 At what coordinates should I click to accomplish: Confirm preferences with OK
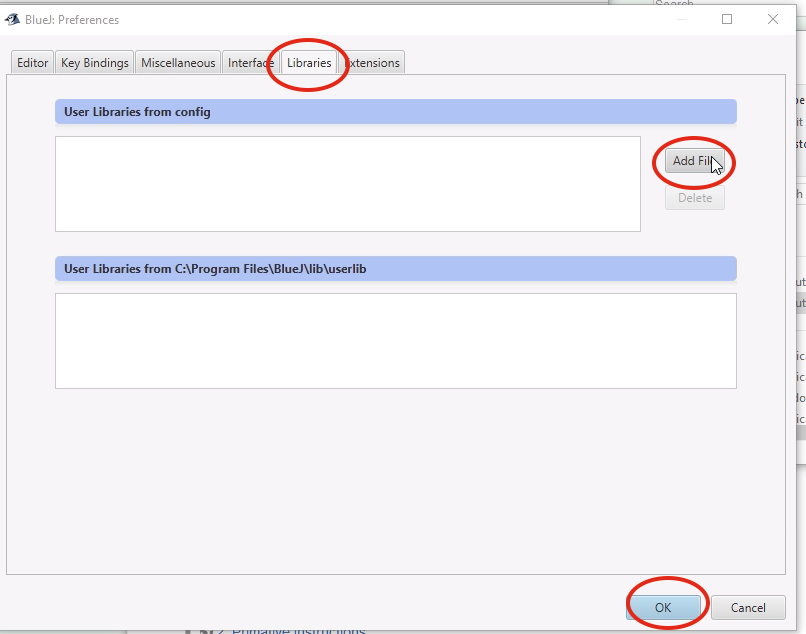[663, 607]
